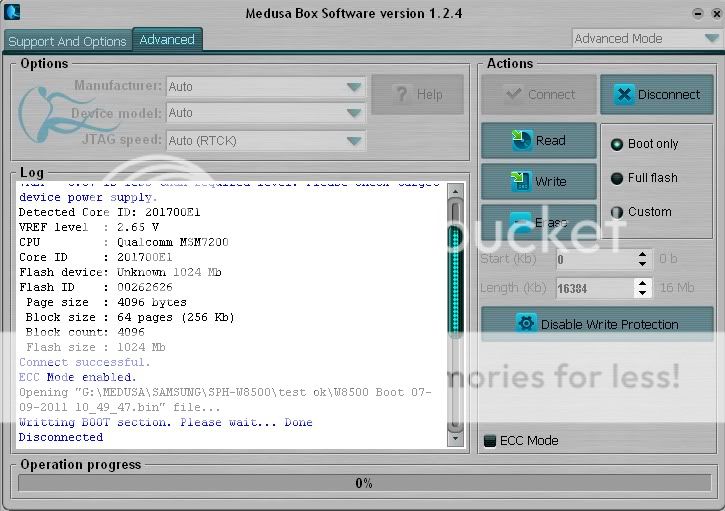
Task: Expand the Device model dropdown
Action: pyautogui.click(x=266, y=112)
